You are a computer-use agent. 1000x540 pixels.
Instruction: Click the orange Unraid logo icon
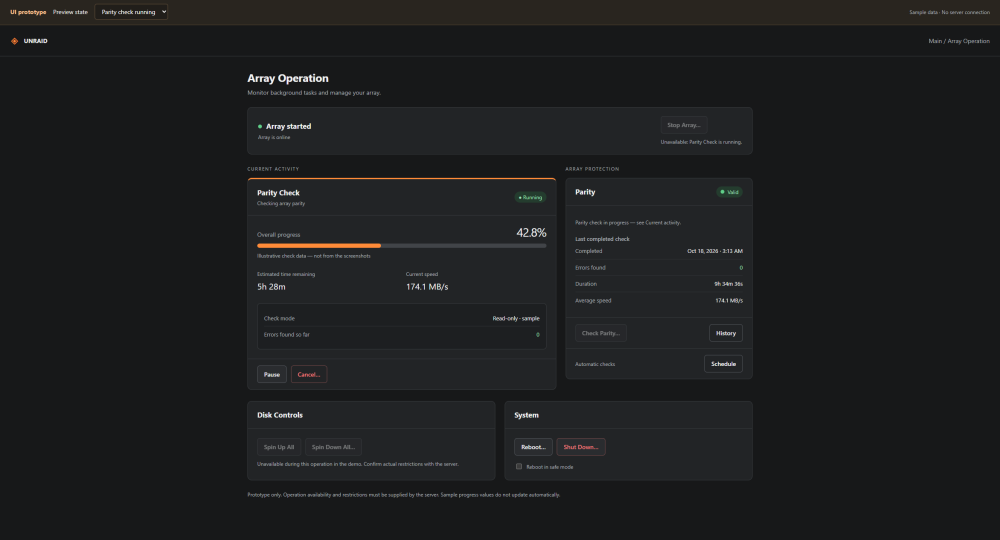click(15, 41)
